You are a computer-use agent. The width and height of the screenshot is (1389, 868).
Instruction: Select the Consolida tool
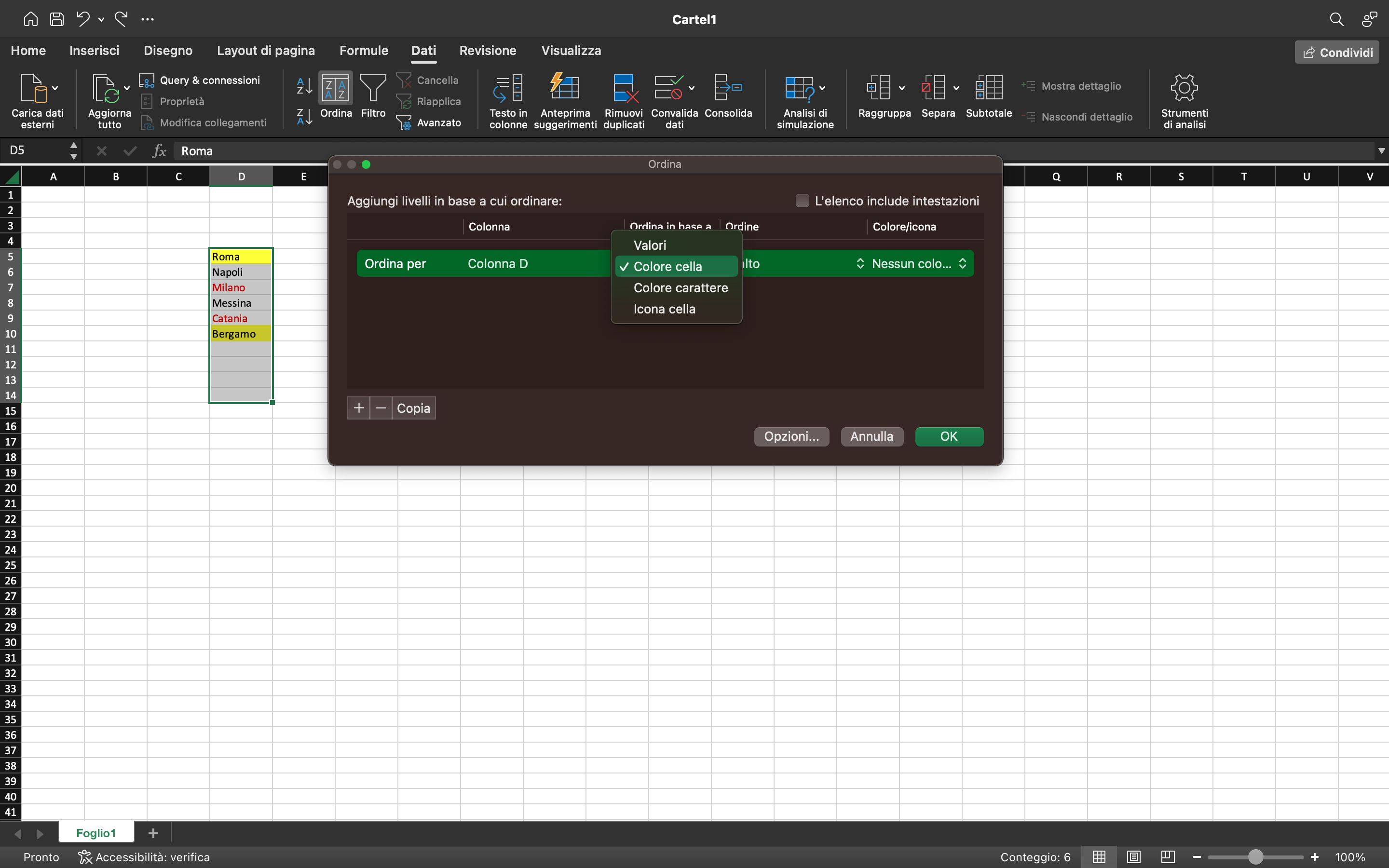point(728,100)
